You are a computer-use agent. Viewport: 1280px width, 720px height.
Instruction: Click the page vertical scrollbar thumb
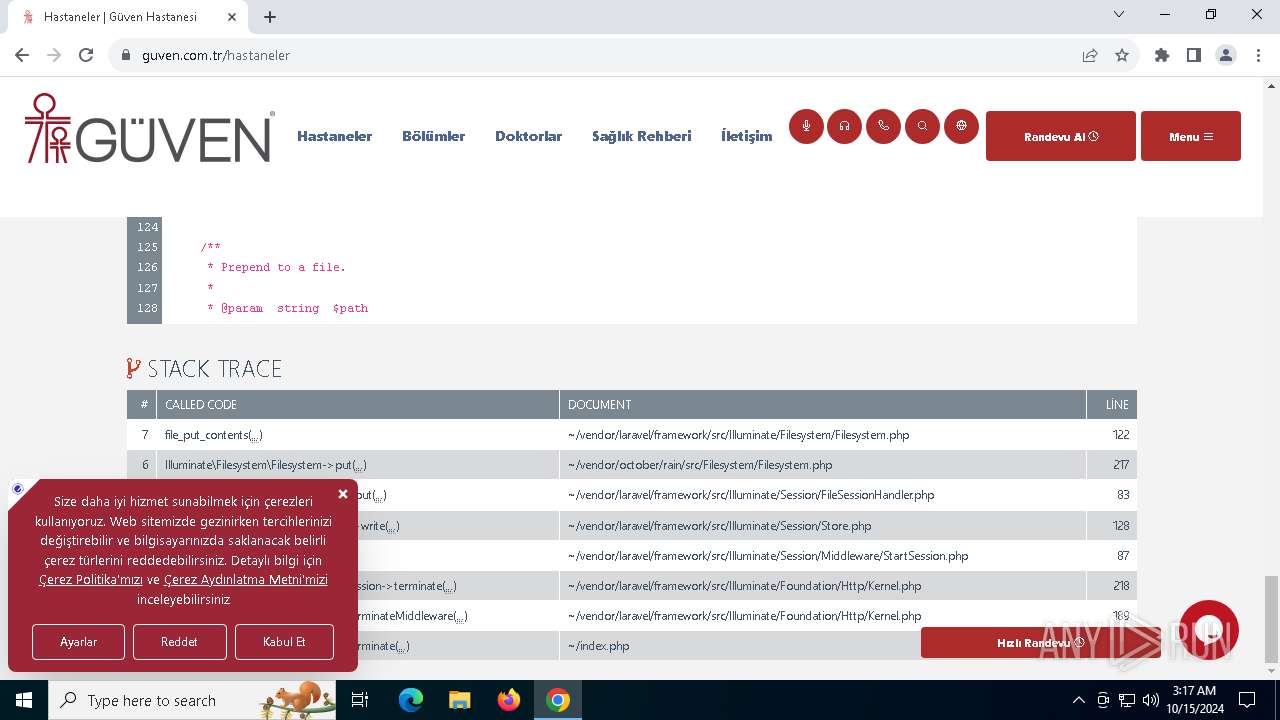[1271, 619]
